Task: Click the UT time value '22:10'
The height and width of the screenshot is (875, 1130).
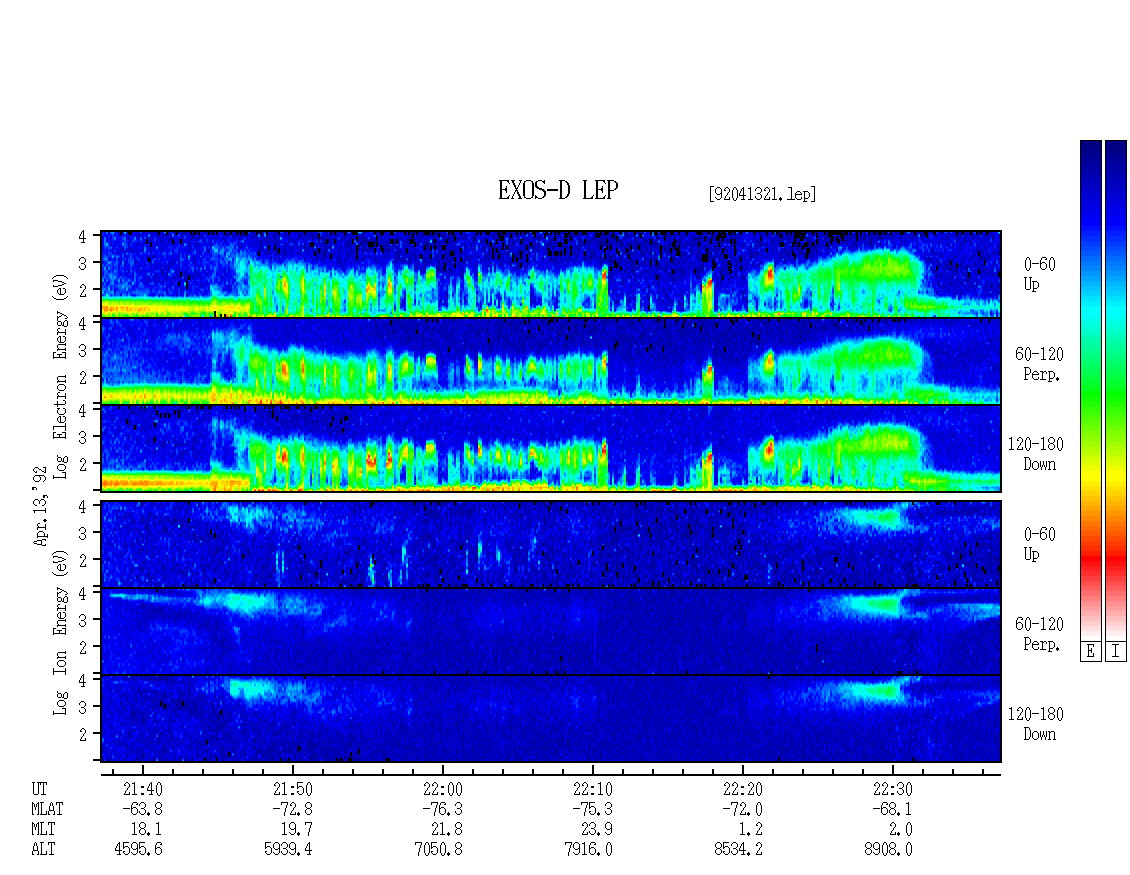Action: [592, 789]
